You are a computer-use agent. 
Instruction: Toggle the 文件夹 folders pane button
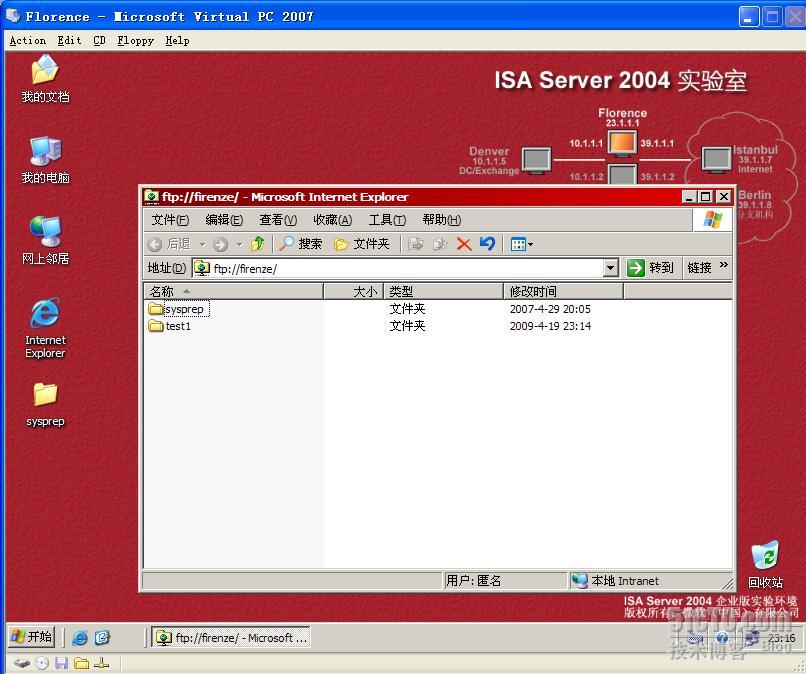[361, 244]
